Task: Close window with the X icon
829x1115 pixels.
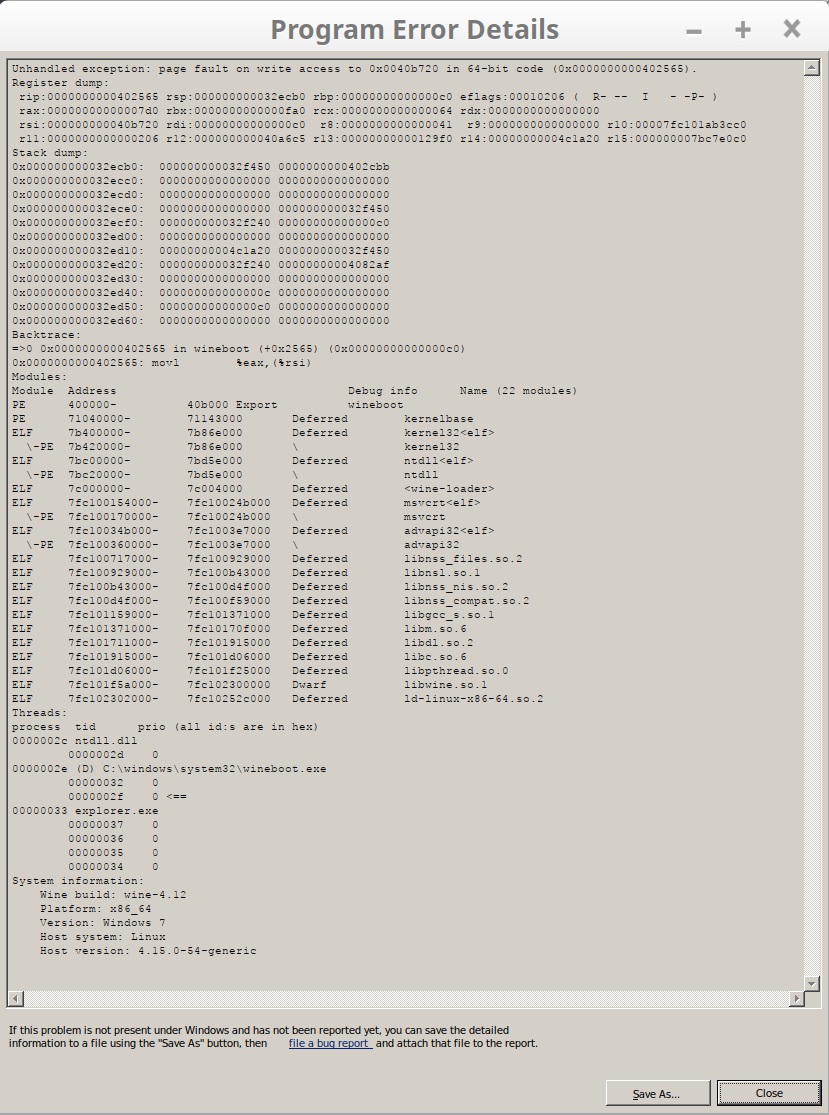Action: click(791, 28)
